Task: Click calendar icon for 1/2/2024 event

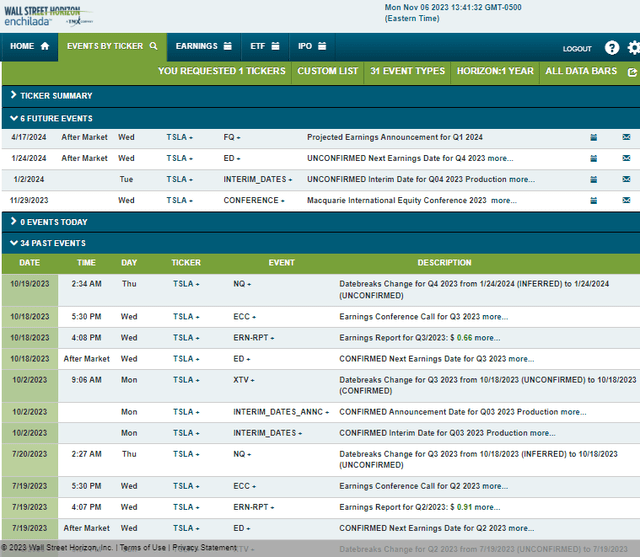Action: click(x=593, y=180)
